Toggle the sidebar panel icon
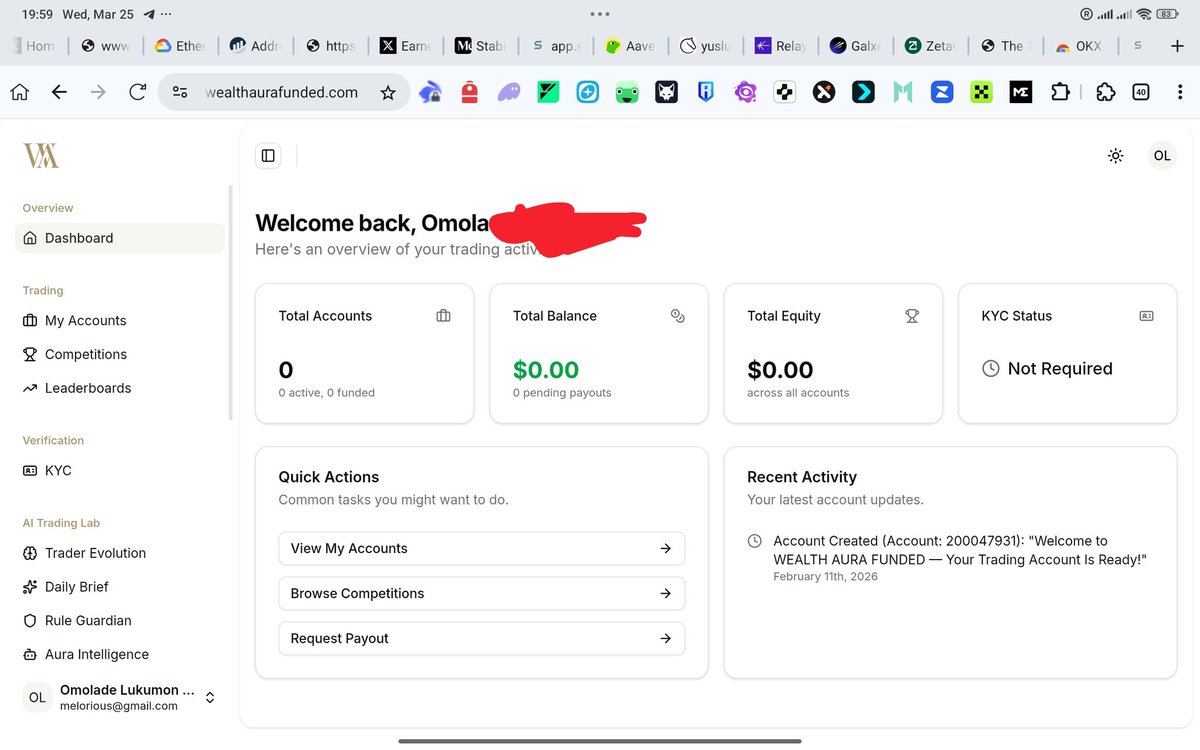1200x750 pixels. coord(268,155)
